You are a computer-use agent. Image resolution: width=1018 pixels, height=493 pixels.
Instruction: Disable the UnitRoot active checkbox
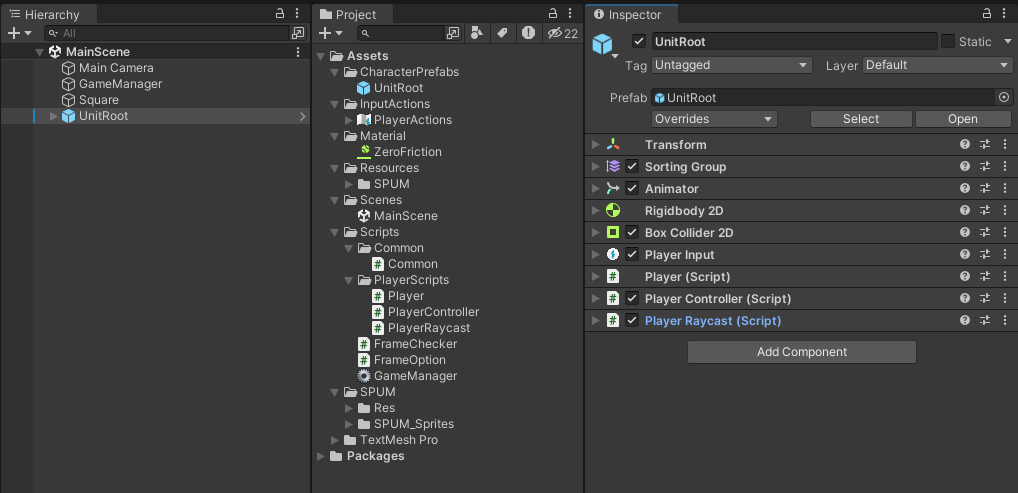(x=639, y=42)
